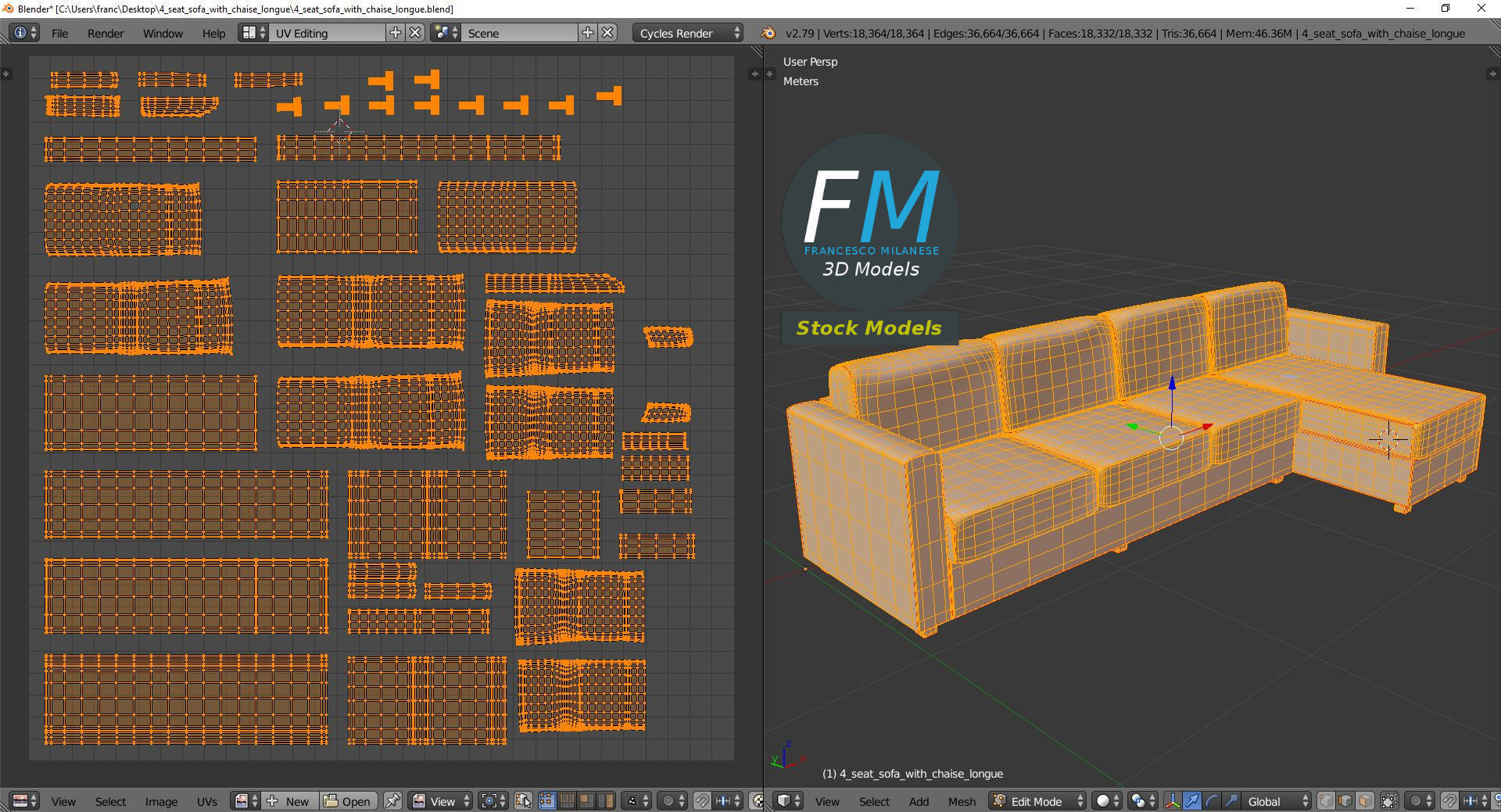Switch to face select mode in viewport
Viewport: 1501px width, 812px height.
pos(1365,801)
